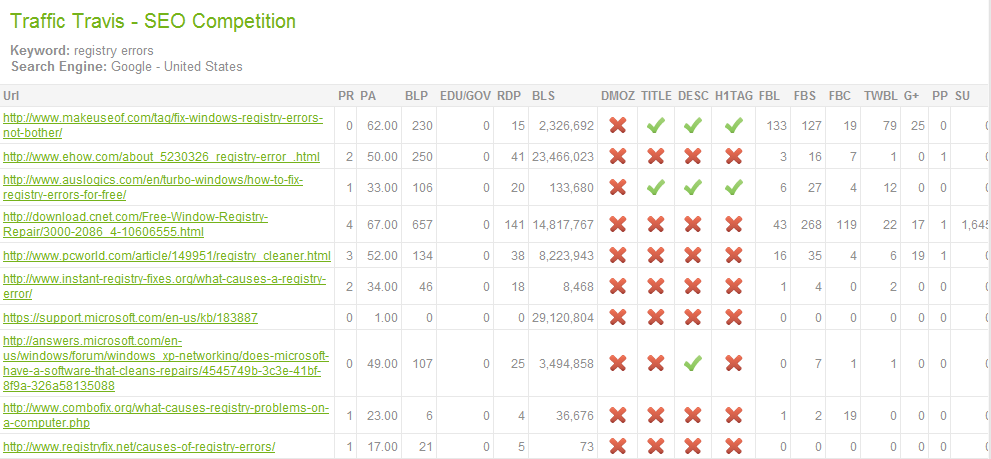Click the H1TAG green check in makeuseof row
Screen dimensions: 991x459
(x=733, y=125)
